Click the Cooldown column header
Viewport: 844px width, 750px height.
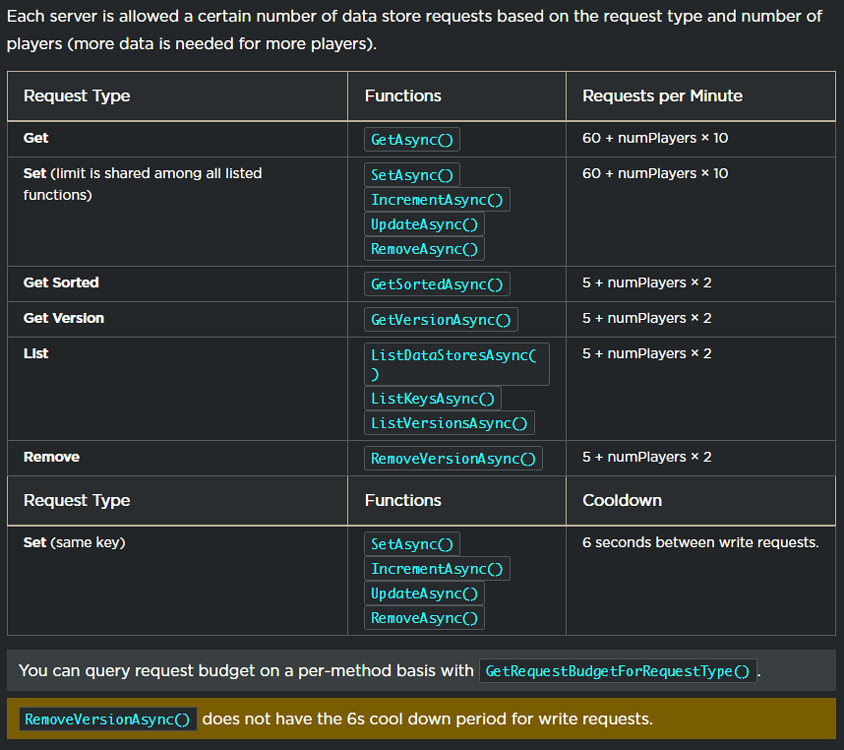pyautogui.click(x=622, y=500)
